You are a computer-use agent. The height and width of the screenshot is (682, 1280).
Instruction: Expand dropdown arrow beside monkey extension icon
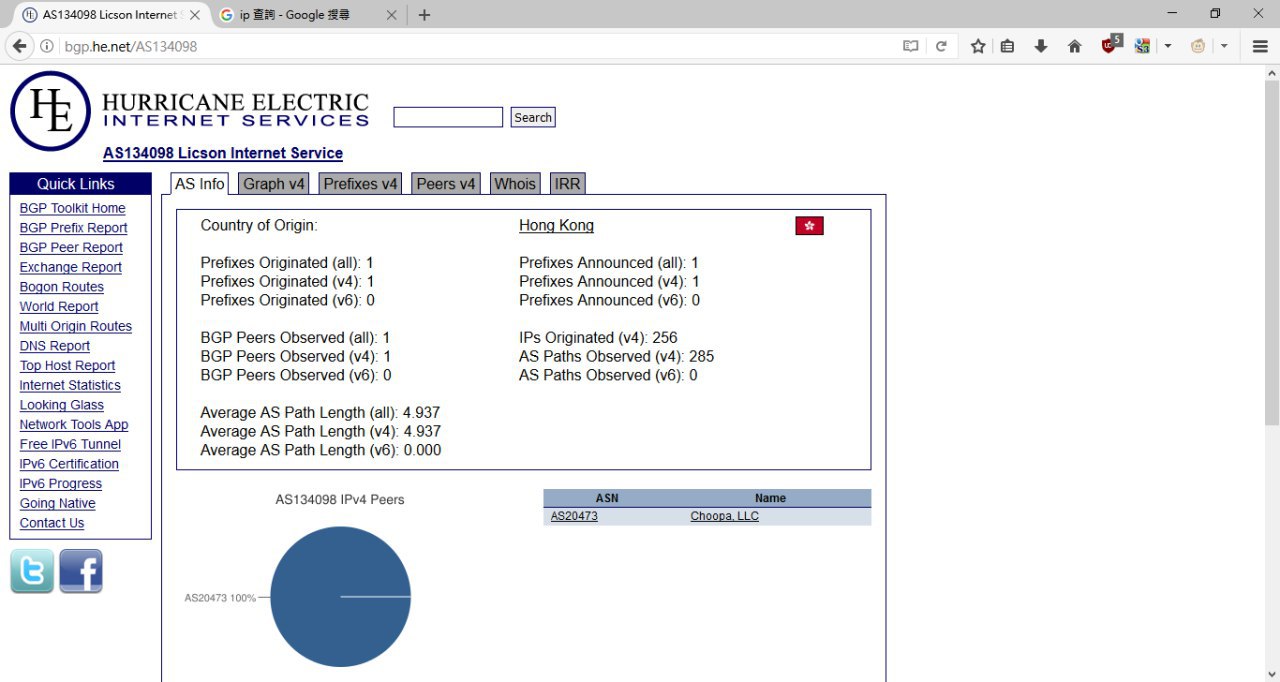(x=1224, y=46)
